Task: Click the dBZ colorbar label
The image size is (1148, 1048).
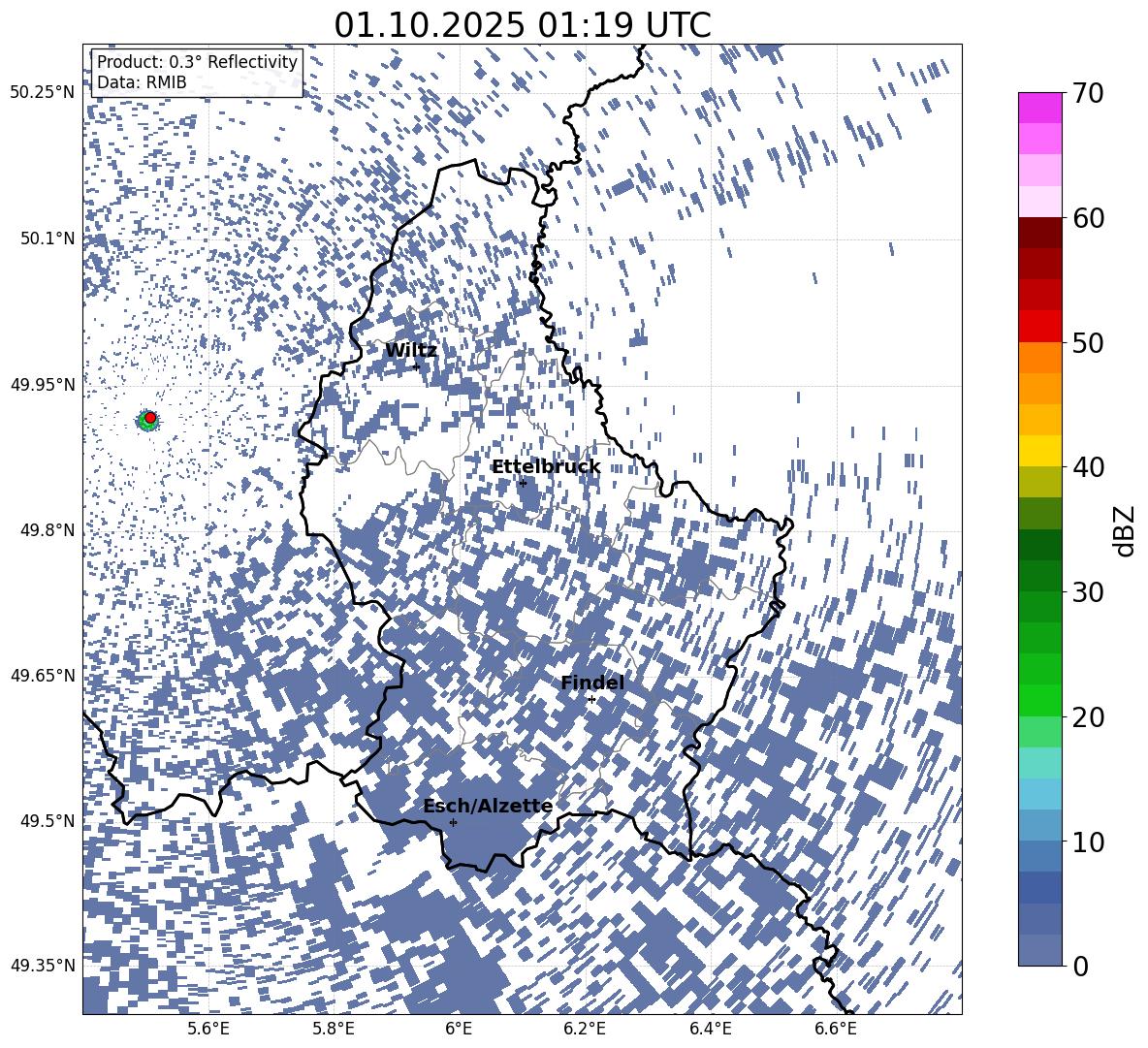Action: [1123, 530]
